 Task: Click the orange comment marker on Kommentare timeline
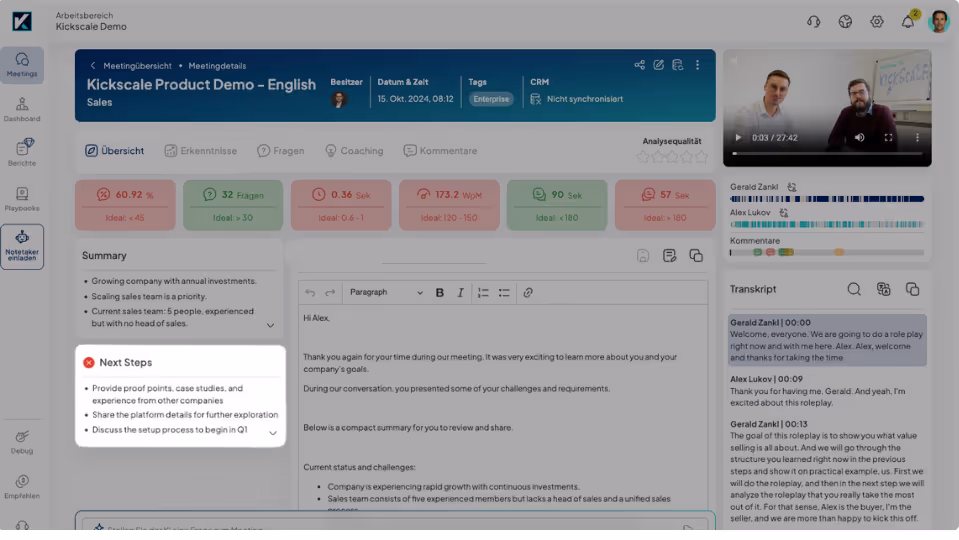click(839, 252)
